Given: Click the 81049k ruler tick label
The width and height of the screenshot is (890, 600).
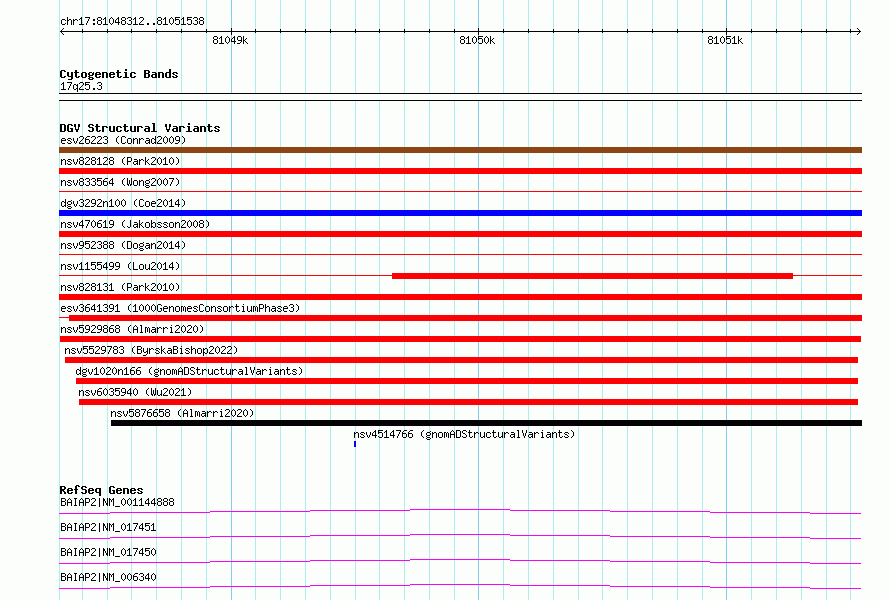Looking at the screenshot, I should click(x=230, y=40).
